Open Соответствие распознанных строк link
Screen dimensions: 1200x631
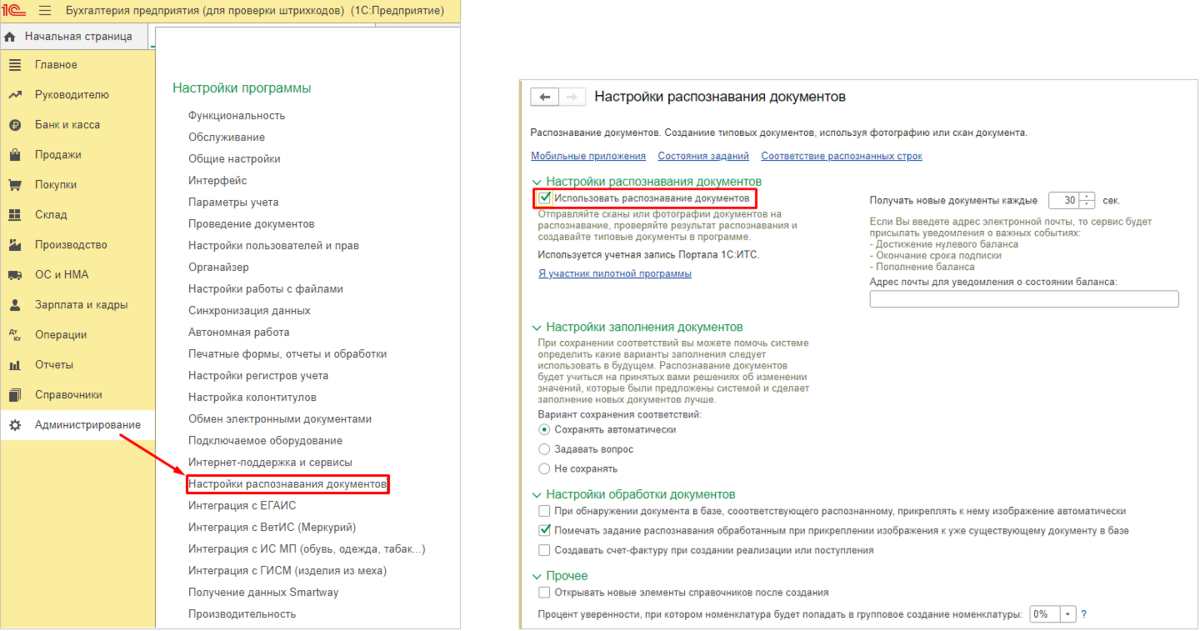click(x=841, y=156)
